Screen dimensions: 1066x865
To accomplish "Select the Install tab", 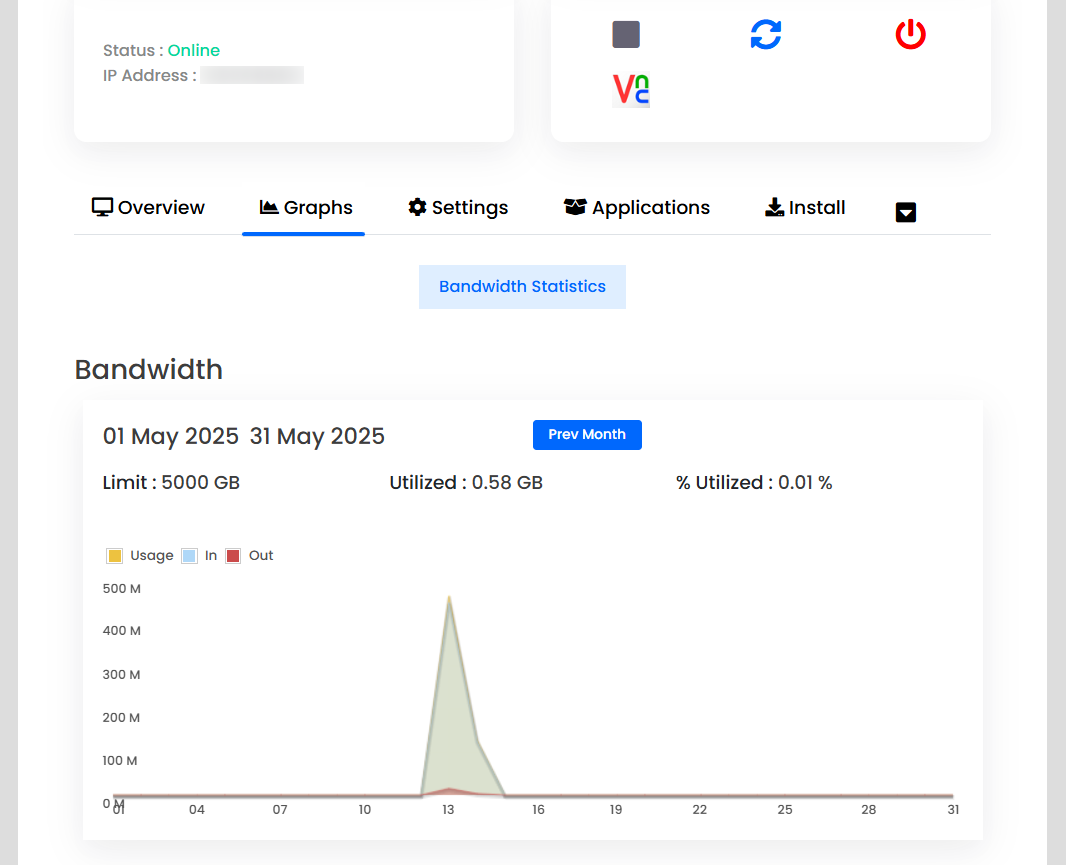I will click(x=805, y=207).
